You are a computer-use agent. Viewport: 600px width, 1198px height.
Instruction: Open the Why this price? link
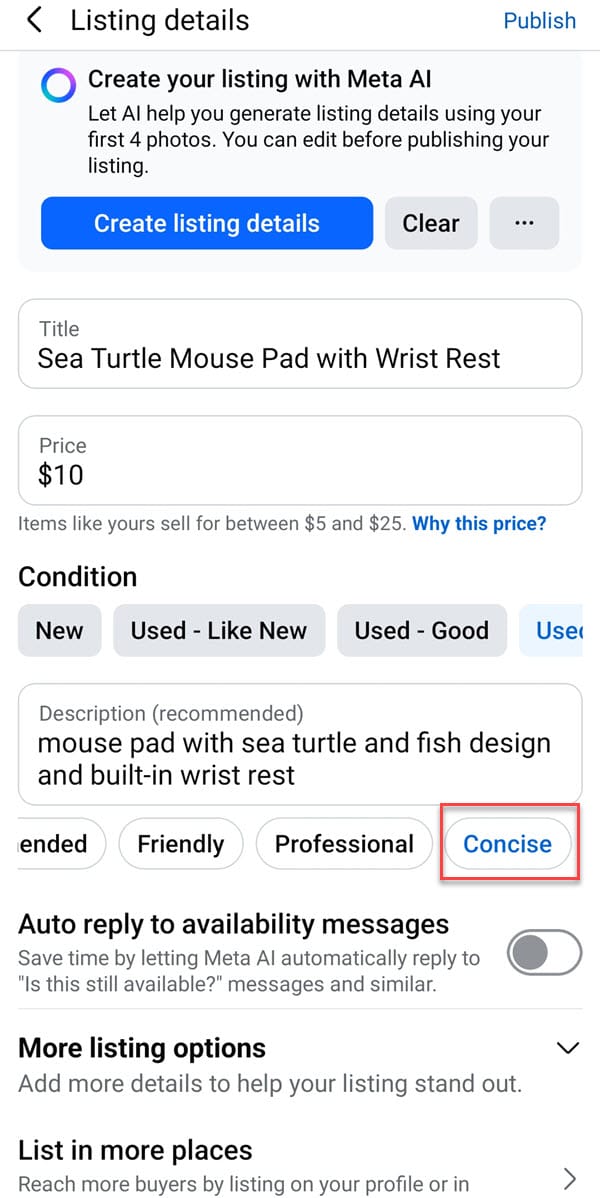click(479, 523)
